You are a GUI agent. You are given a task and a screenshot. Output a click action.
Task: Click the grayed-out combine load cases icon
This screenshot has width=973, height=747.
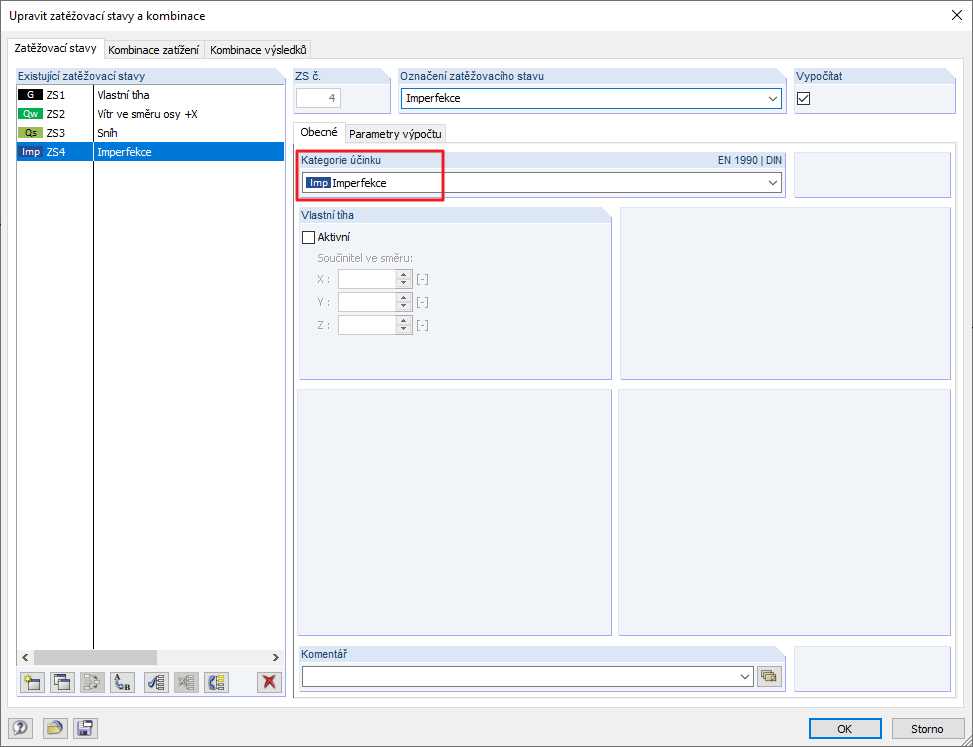point(92,682)
